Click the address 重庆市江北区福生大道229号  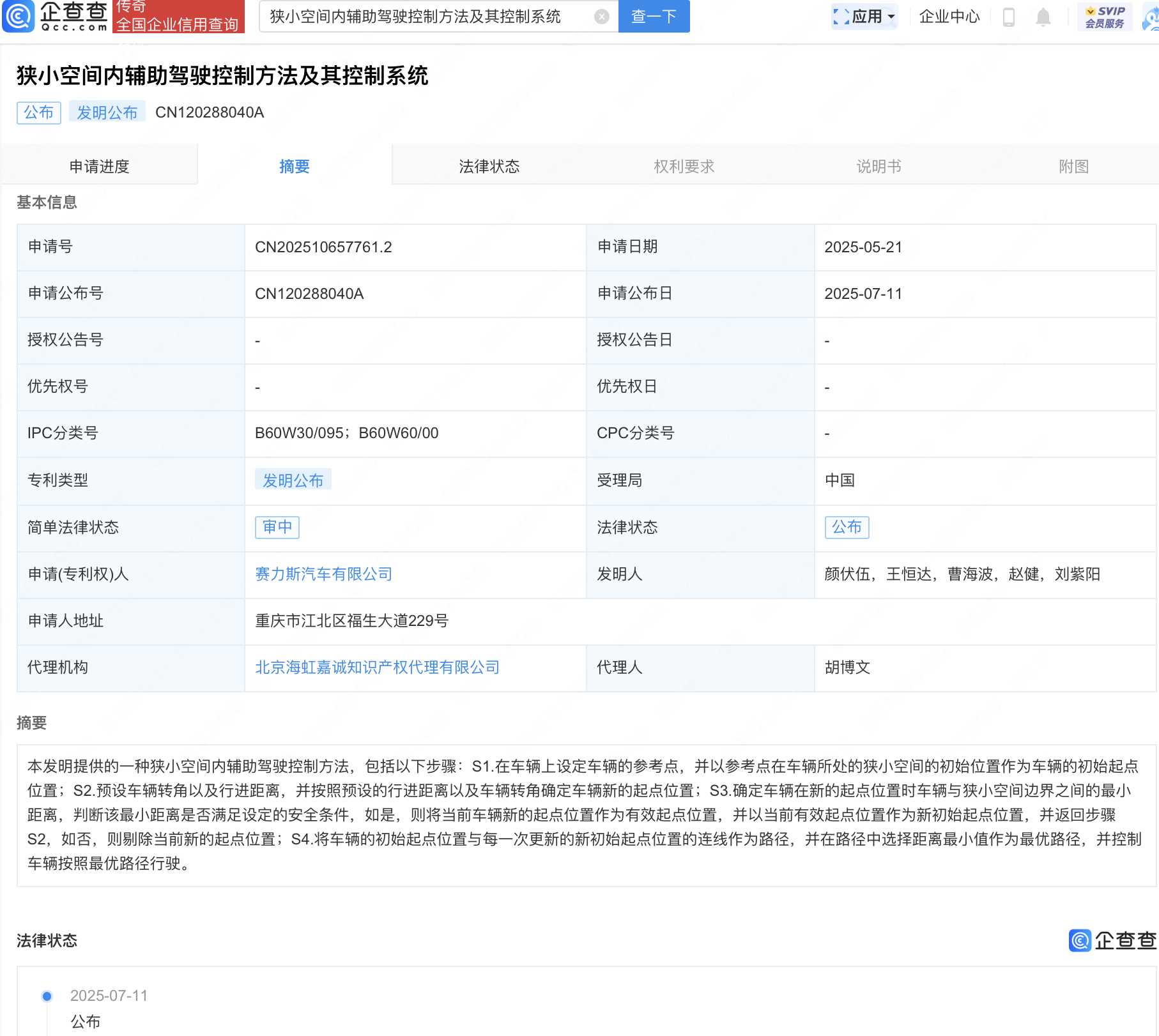352,621
